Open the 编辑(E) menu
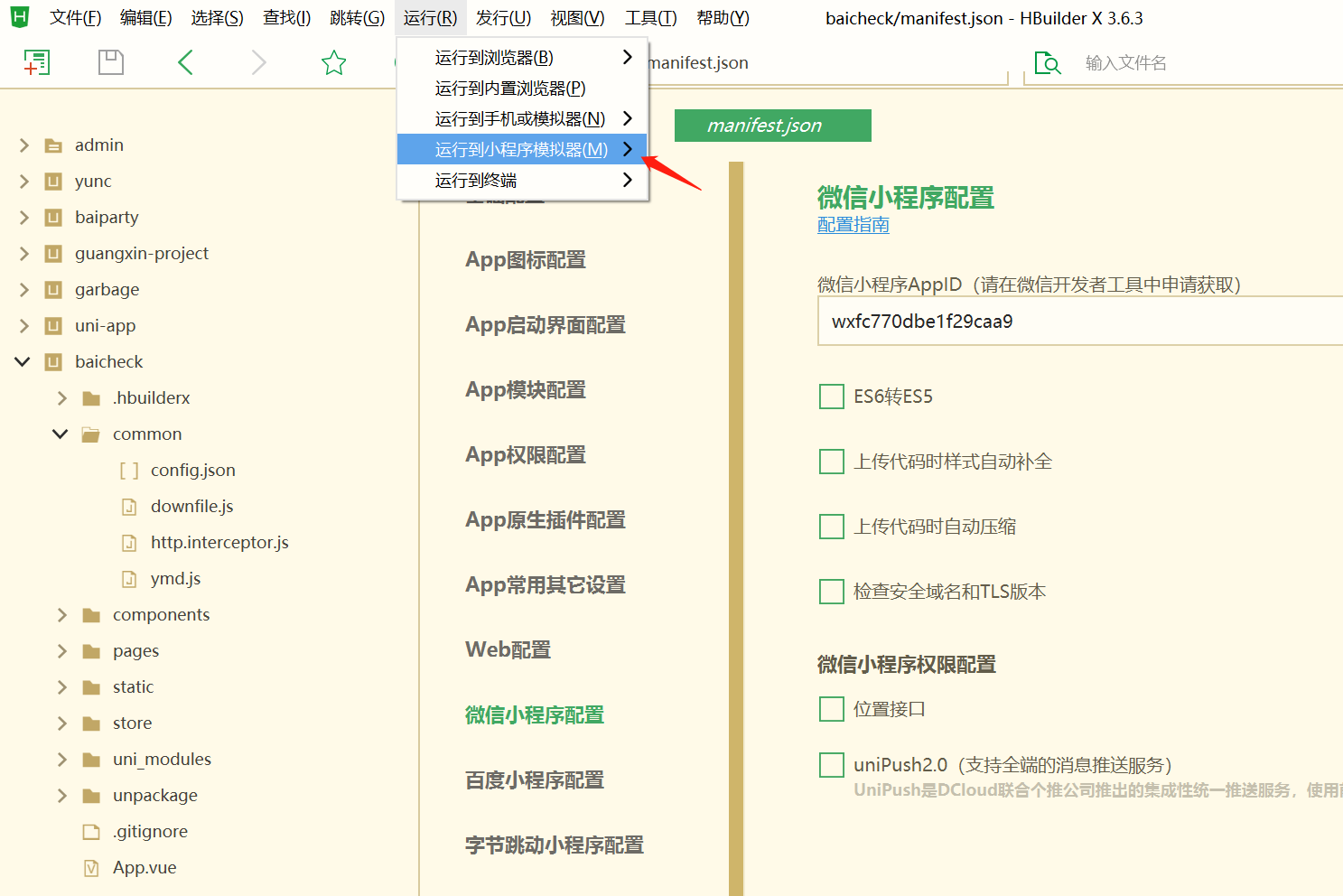 point(146,18)
